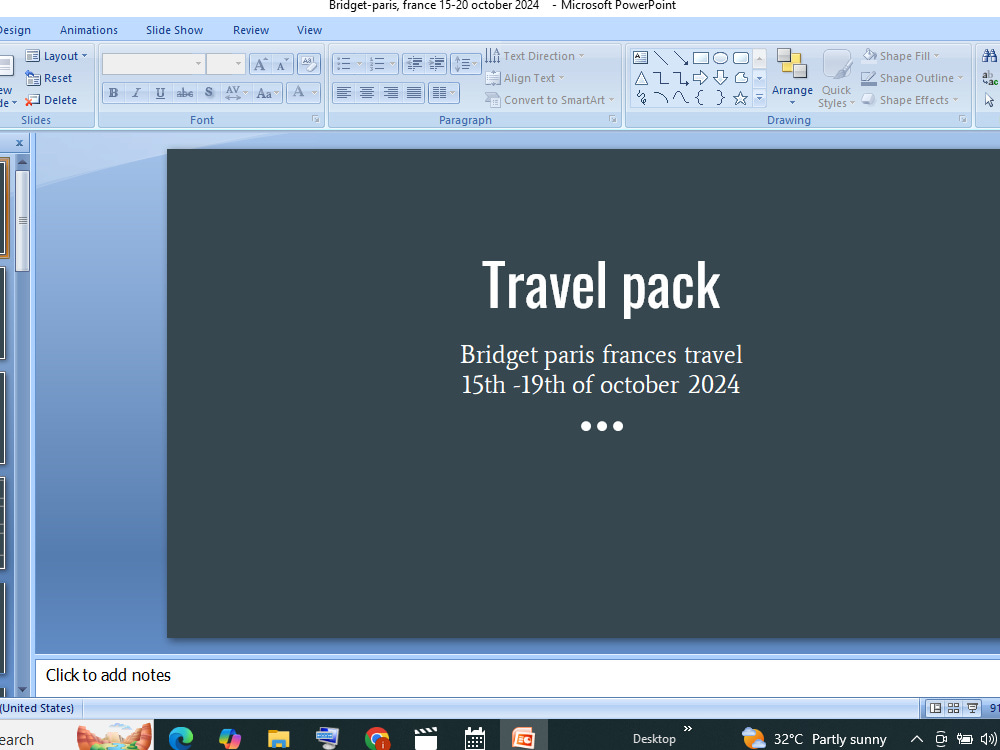The height and width of the screenshot is (750, 1000).
Task: Select the Left Brace shape
Action: pos(700,98)
